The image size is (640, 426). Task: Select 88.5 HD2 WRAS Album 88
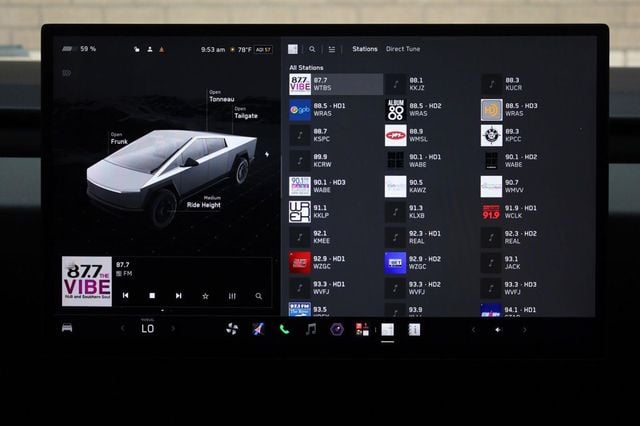(x=432, y=110)
